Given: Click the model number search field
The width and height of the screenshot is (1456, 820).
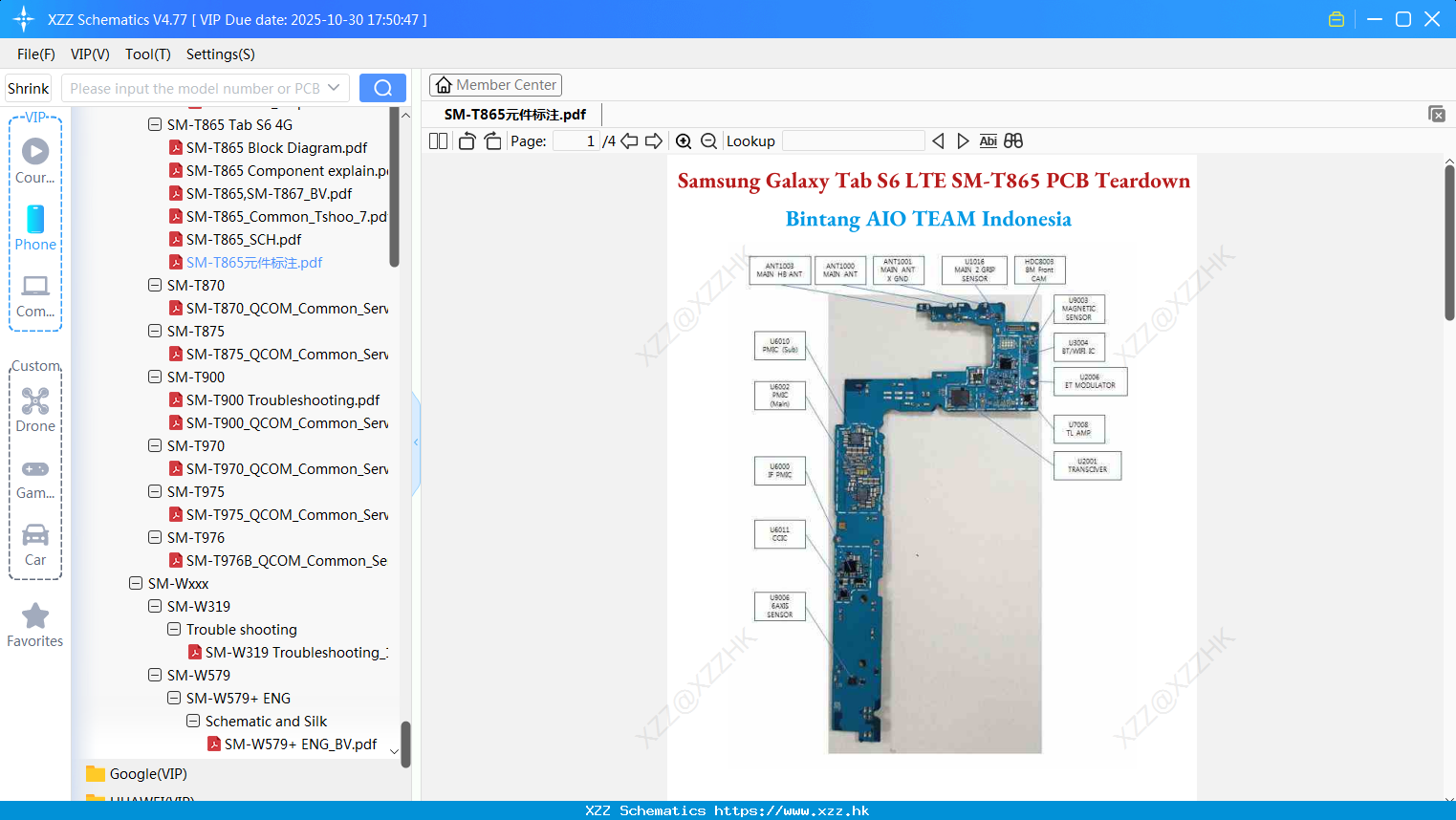Looking at the screenshot, I should click(x=194, y=88).
